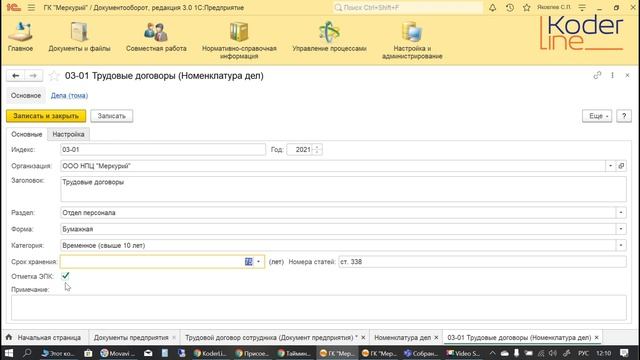Navigate forward with the right arrow
Viewport: 640px width, 360px height.
point(33,76)
